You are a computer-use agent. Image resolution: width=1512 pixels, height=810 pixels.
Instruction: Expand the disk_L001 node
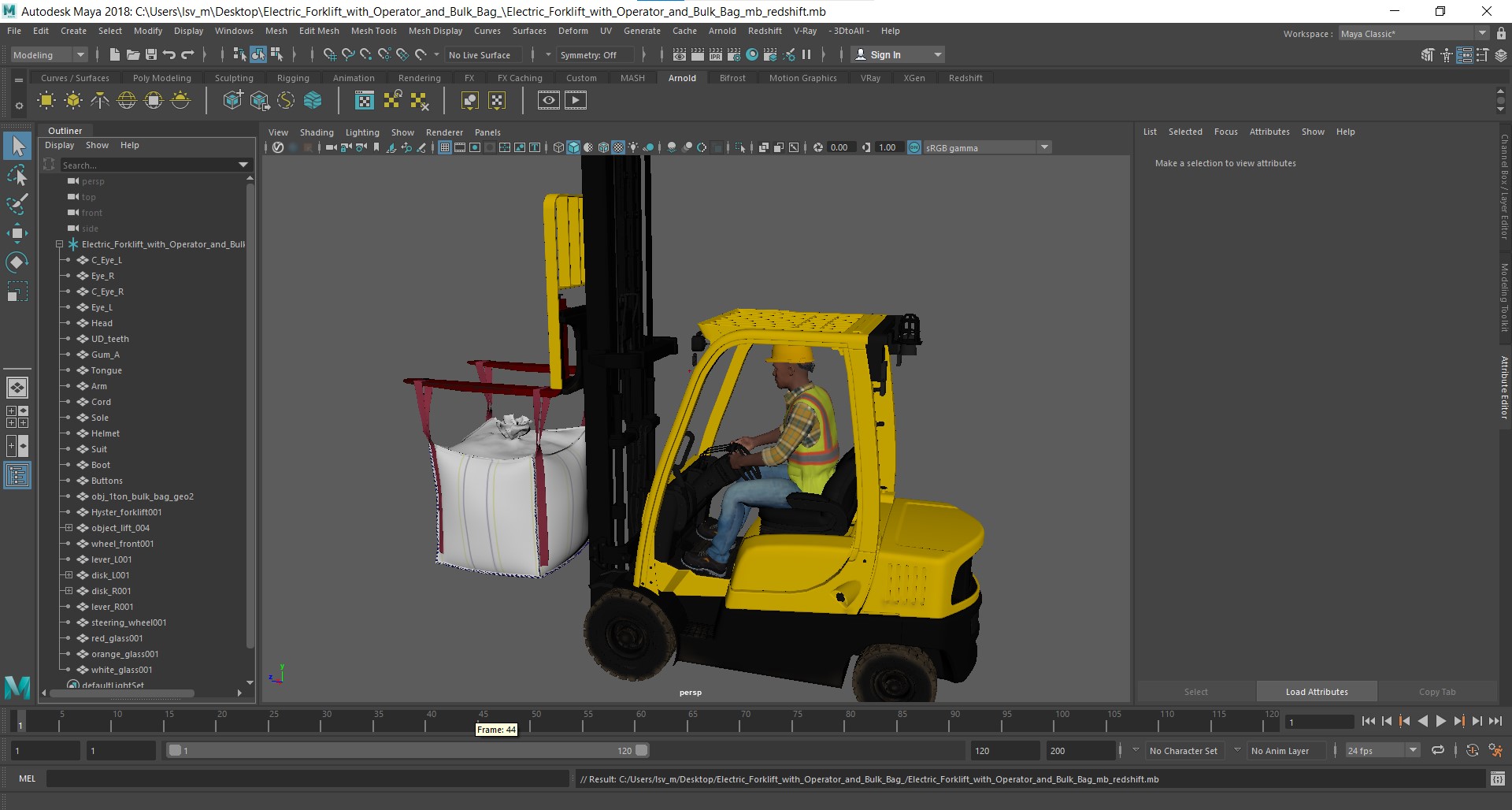pyautogui.click(x=69, y=575)
